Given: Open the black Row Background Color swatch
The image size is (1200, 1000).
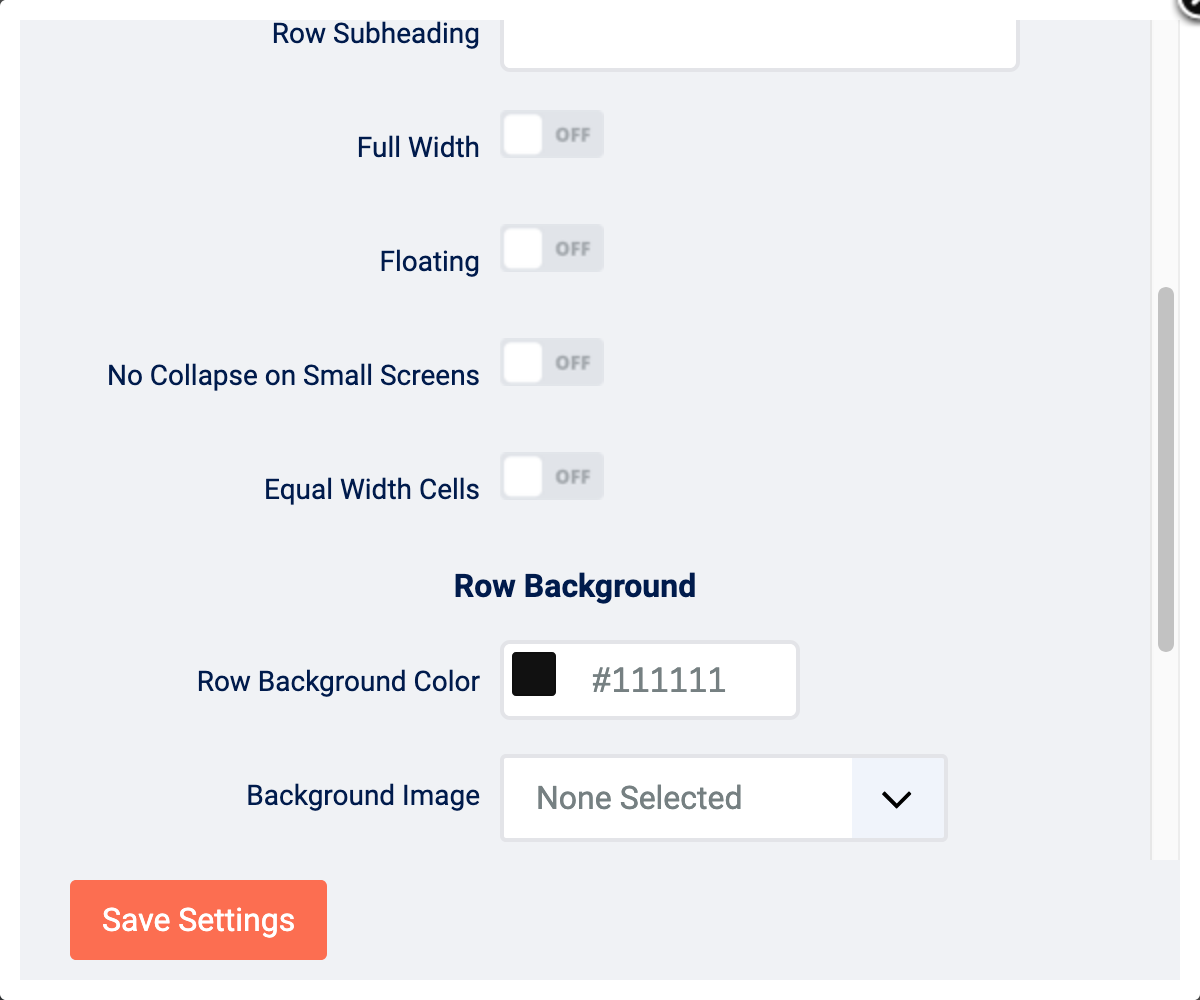Looking at the screenshot, I should [x=534, y=675].
